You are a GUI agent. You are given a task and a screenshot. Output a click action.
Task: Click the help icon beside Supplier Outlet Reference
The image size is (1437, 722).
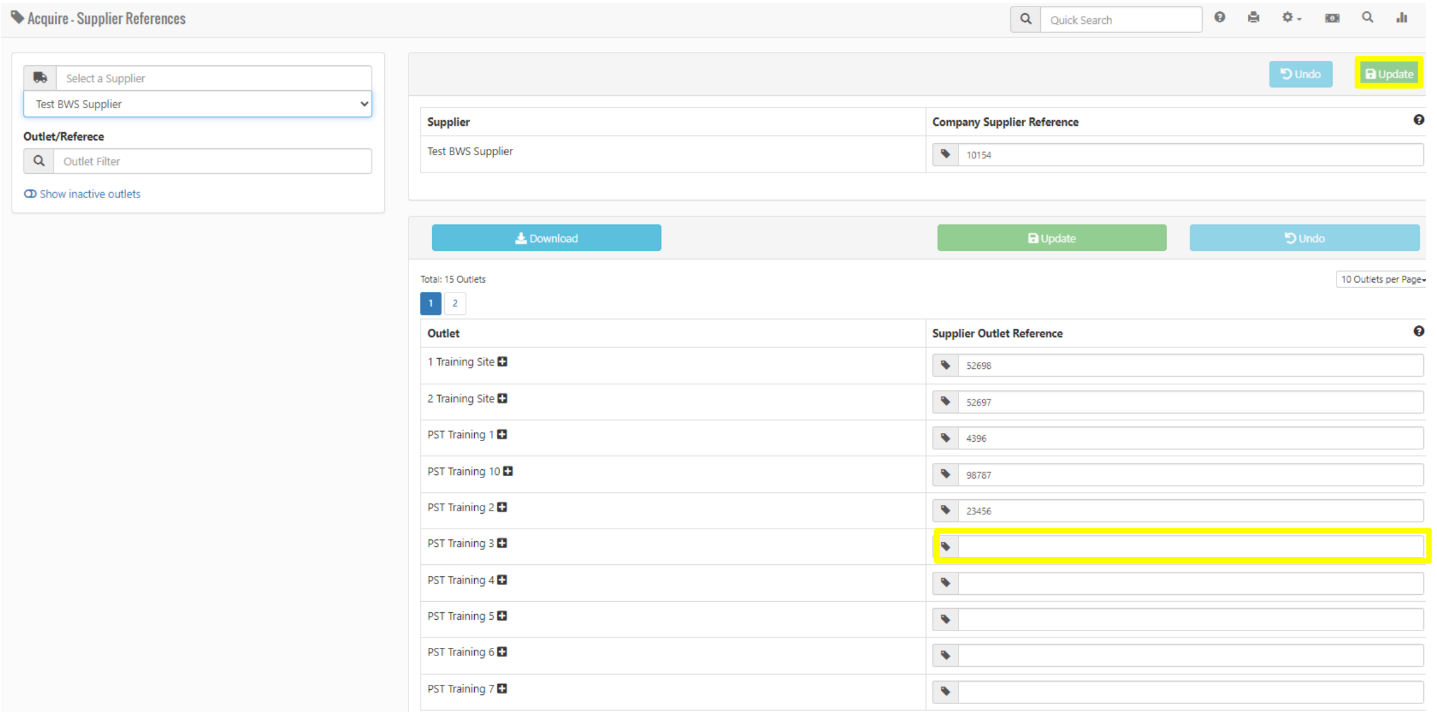pos(1418,332)
